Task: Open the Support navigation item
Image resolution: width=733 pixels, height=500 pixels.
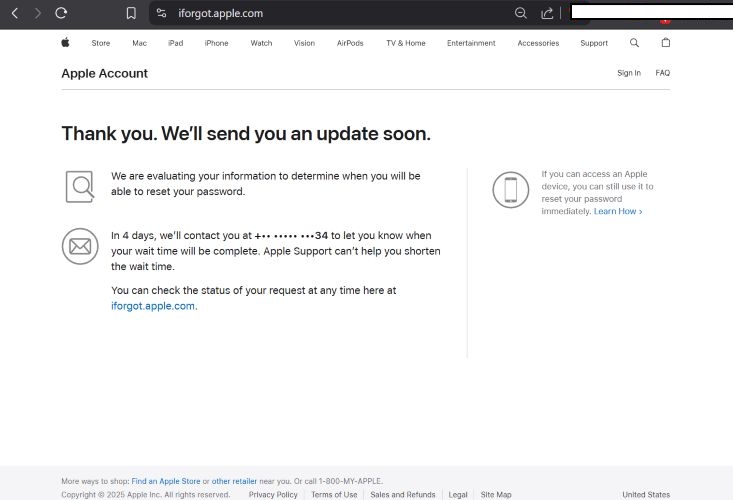Action: 594,43
